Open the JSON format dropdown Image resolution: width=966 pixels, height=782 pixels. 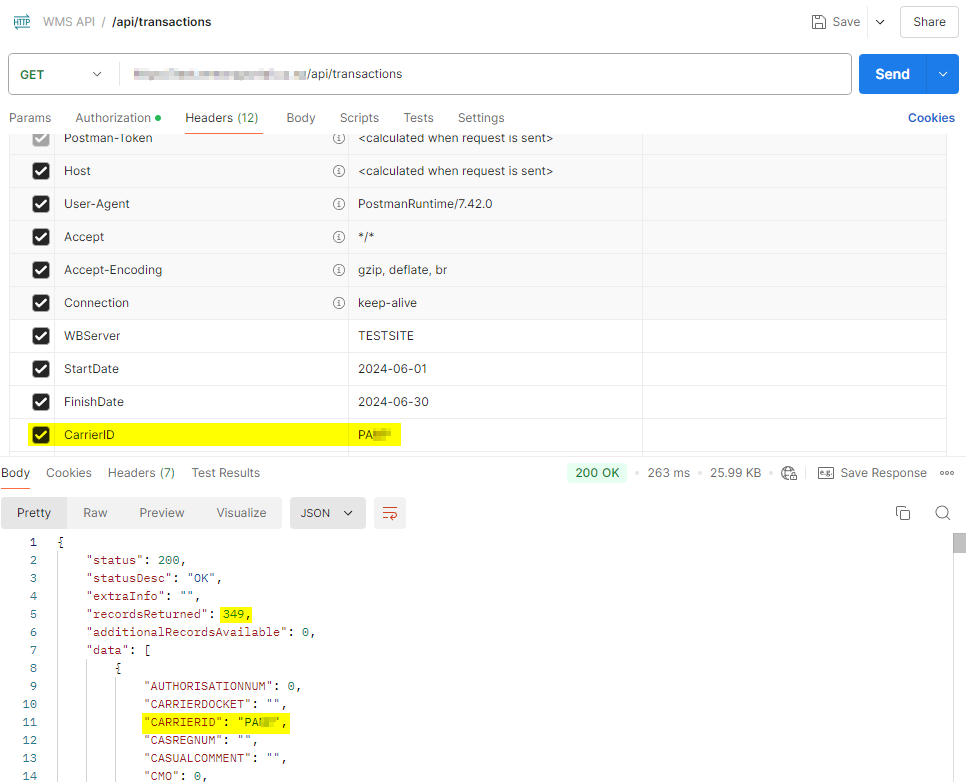pos(327,513)
